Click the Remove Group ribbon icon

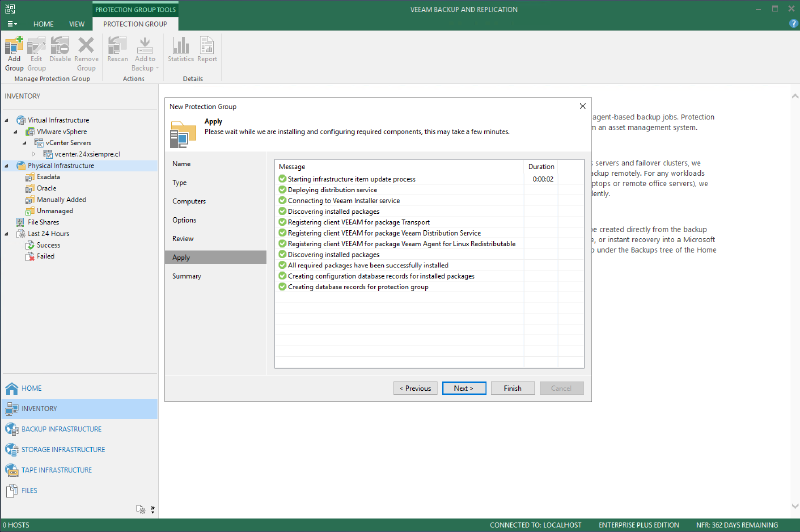[x=86, y=54]
